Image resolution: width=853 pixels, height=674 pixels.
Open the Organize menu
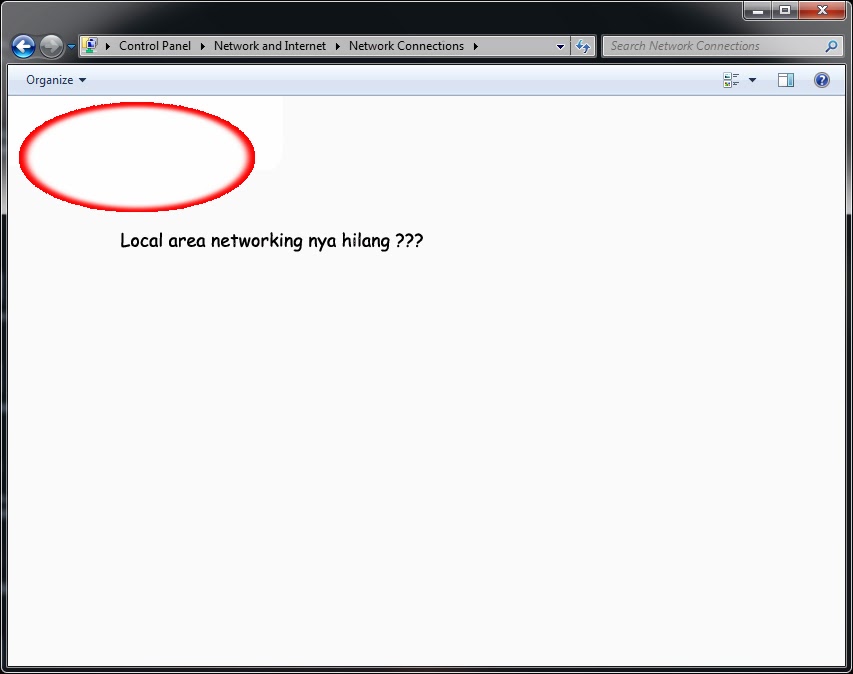(52, 79)
